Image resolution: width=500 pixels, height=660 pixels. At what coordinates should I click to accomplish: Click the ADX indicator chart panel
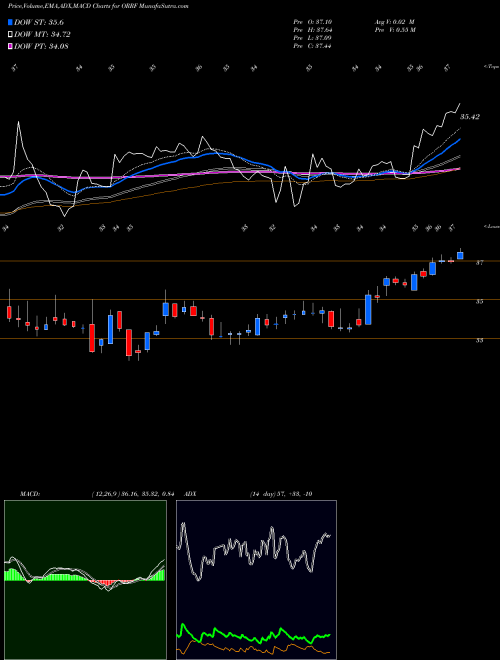[256, 580]
